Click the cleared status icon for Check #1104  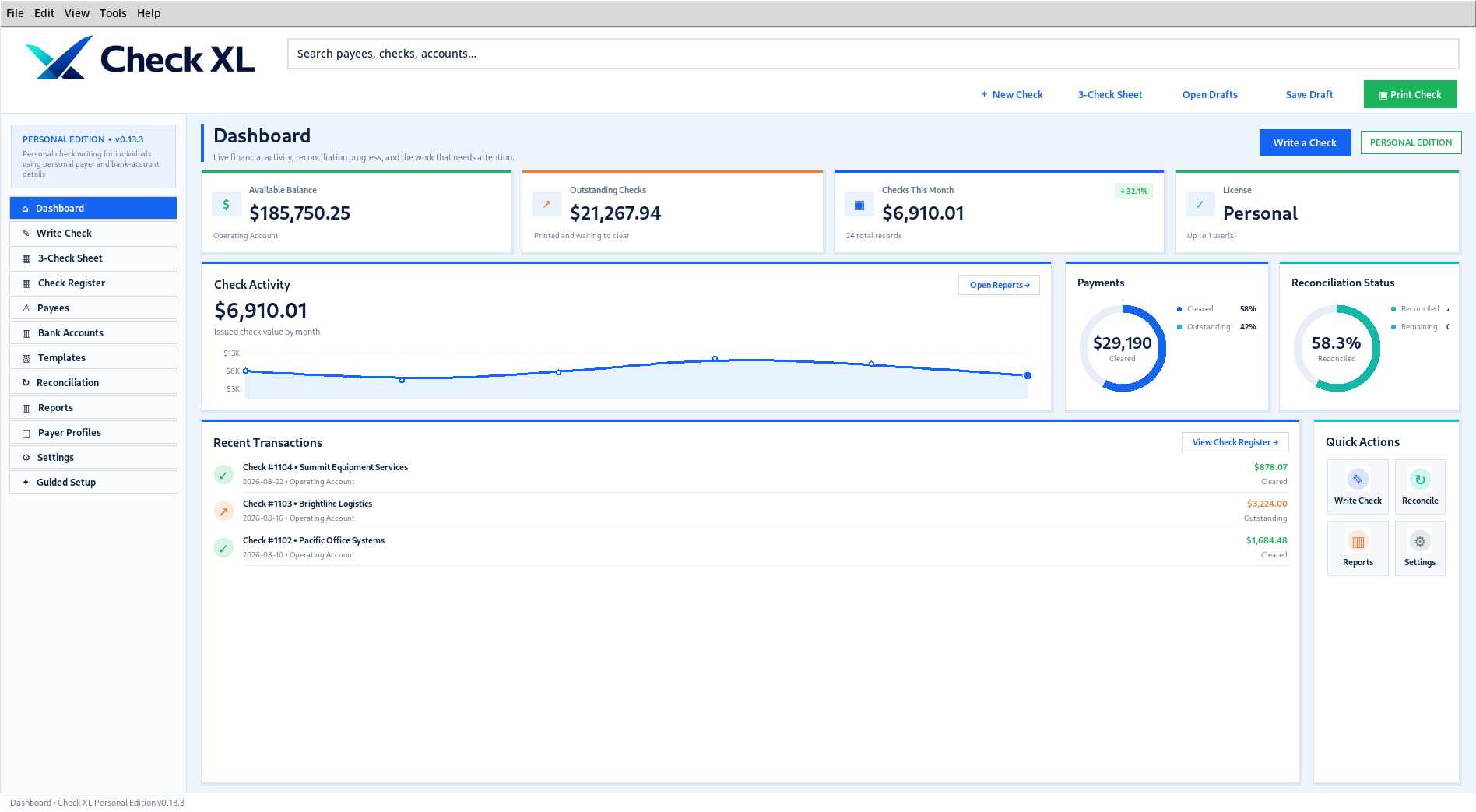[223, 475]
